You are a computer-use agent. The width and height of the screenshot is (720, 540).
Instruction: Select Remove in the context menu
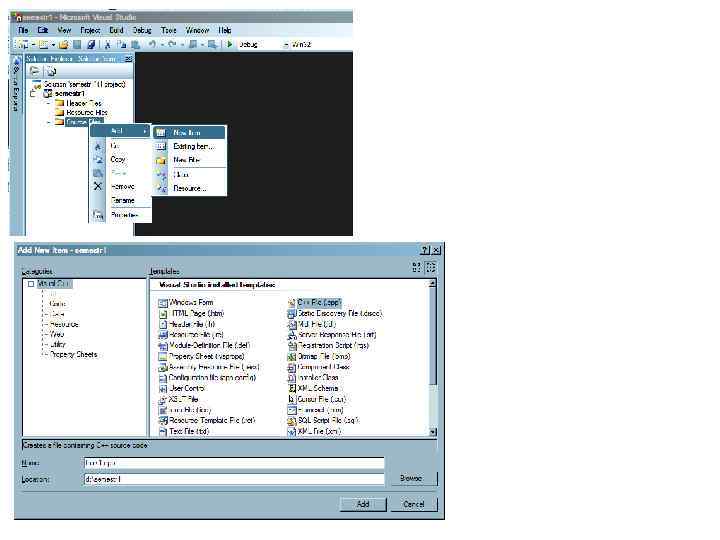(x=120, y=186)
